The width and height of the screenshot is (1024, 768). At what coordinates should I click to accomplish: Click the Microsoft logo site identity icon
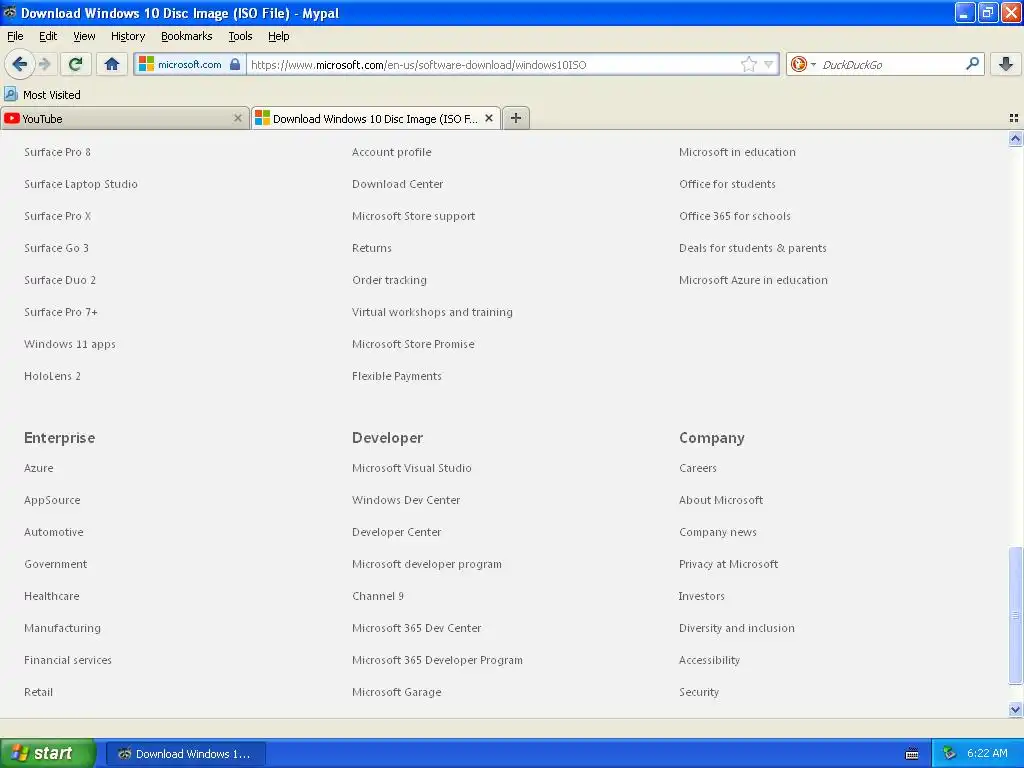(x=146, y=64)
